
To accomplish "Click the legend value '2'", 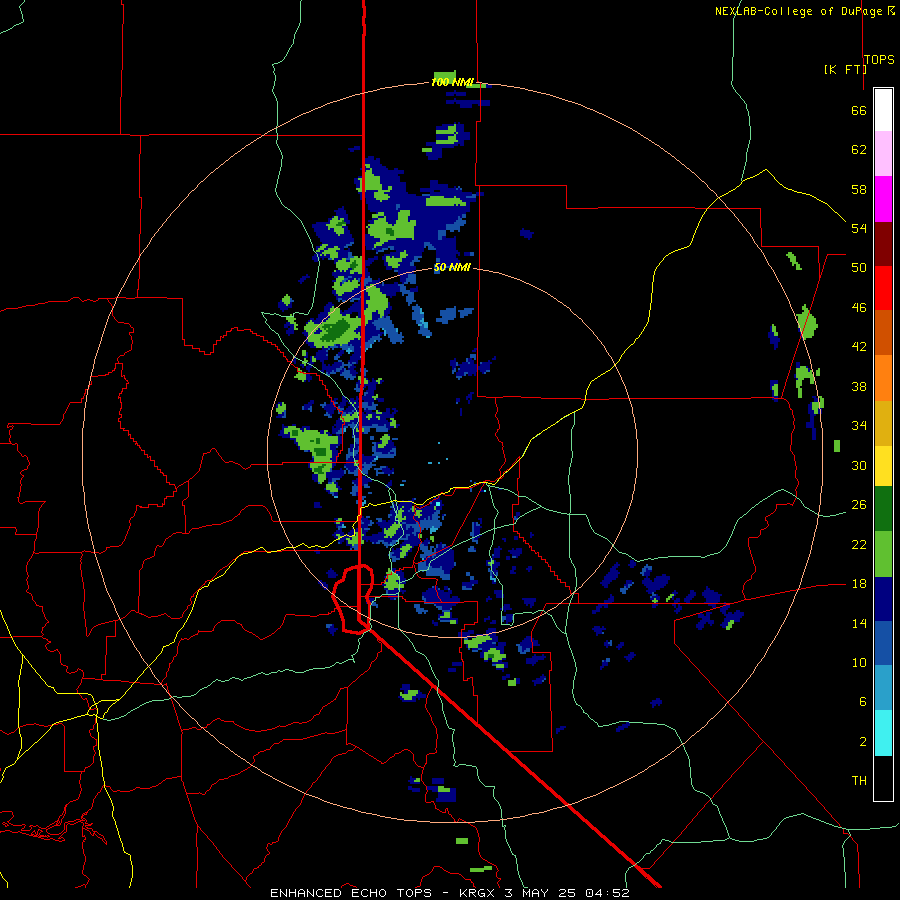I will tap(862, 742).
